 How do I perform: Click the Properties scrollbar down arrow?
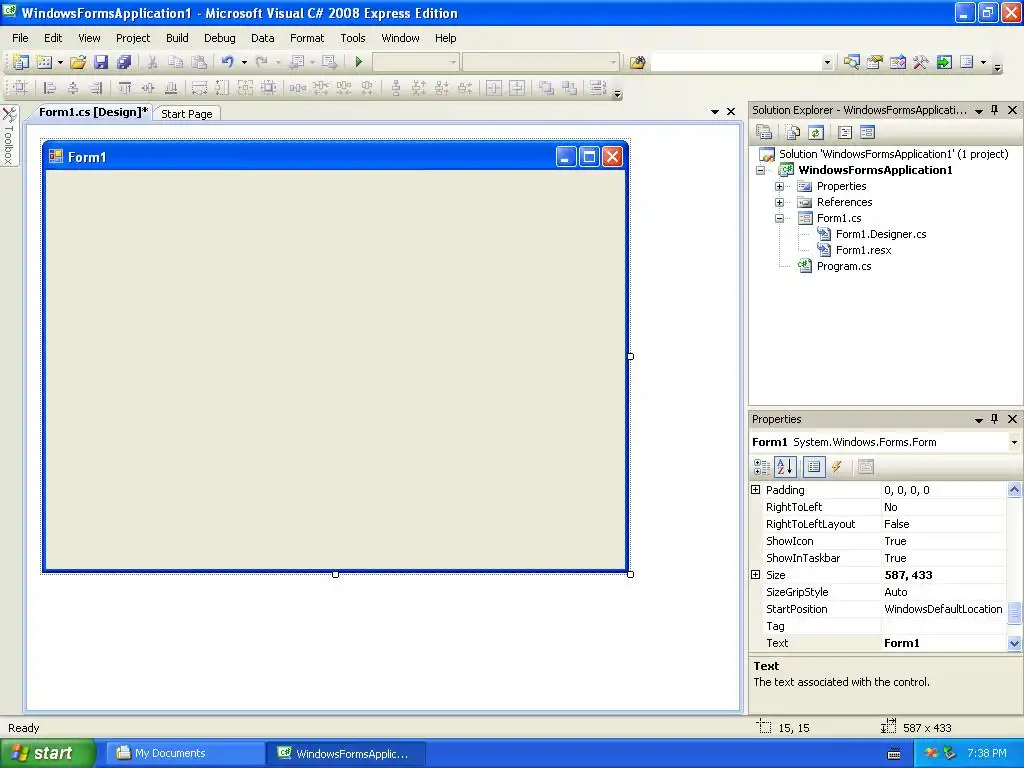coord(1014,643)
